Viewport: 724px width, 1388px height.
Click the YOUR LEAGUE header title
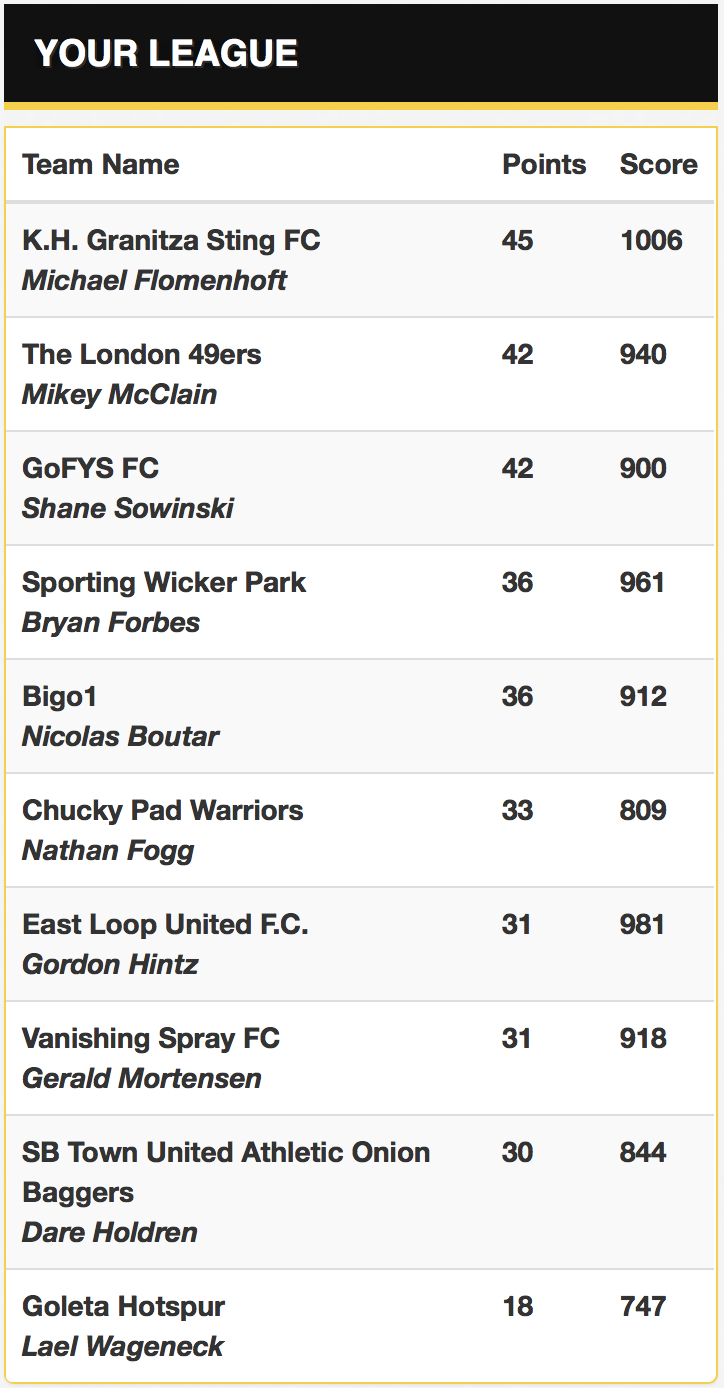coord(166,53)
